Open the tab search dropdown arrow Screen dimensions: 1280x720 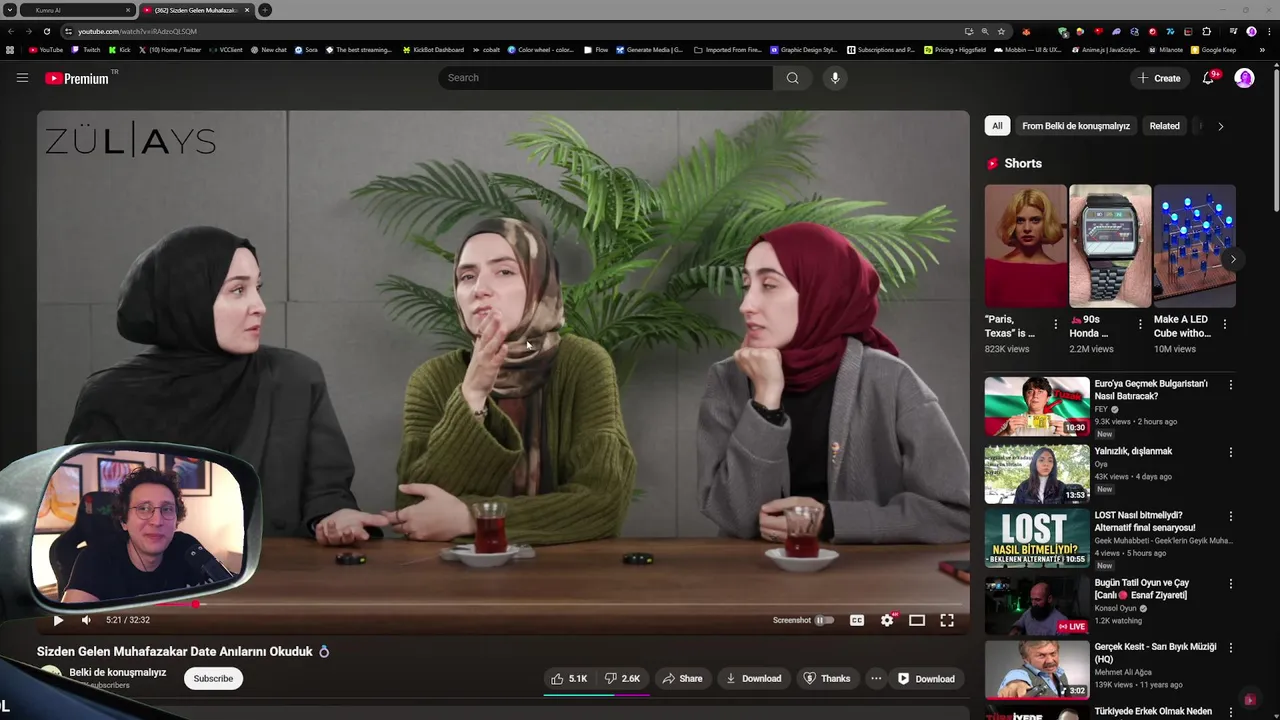(x=9, y=10)
